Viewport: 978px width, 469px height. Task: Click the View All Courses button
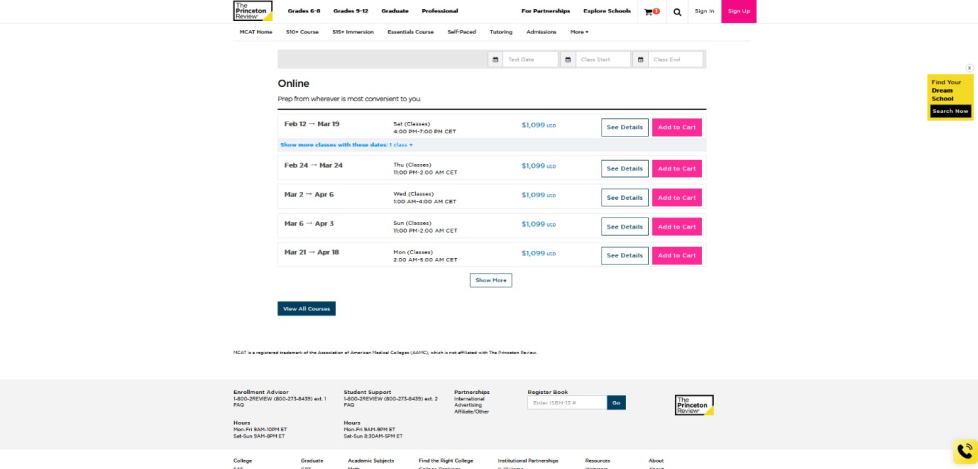pyautogui.click(x=306, y=309)
